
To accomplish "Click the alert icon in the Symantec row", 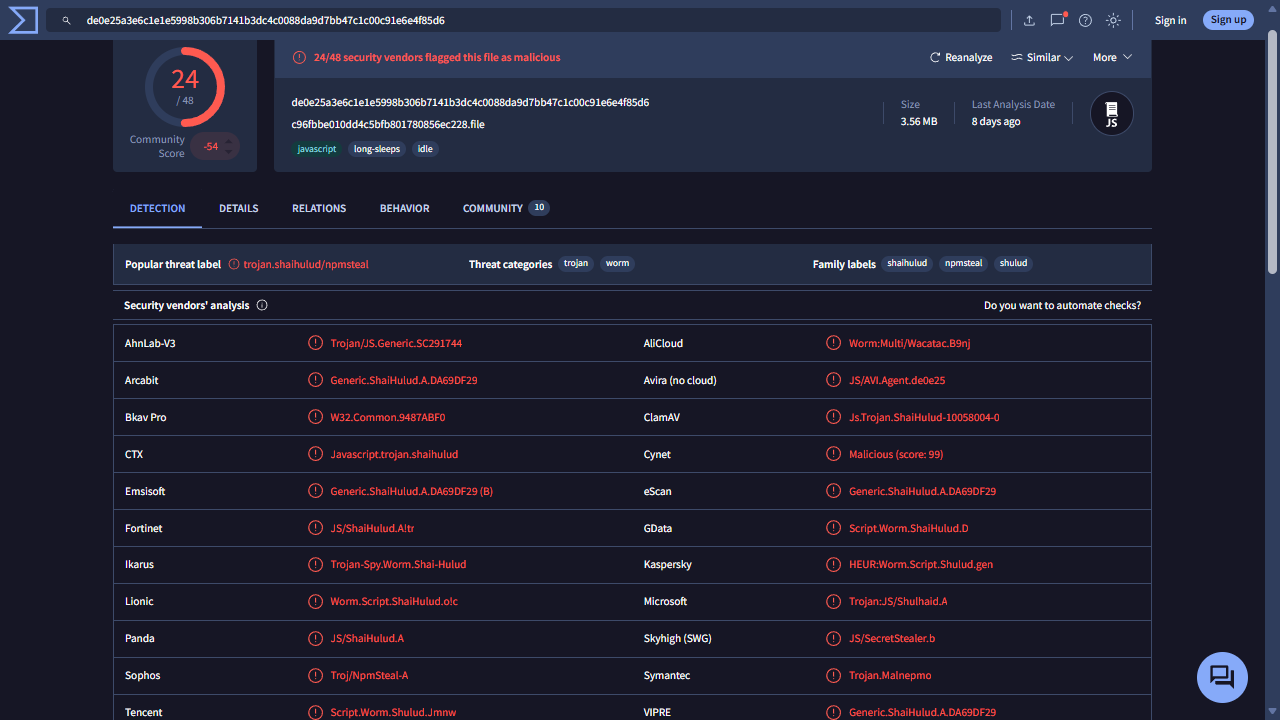I will (x=833, y=675).
